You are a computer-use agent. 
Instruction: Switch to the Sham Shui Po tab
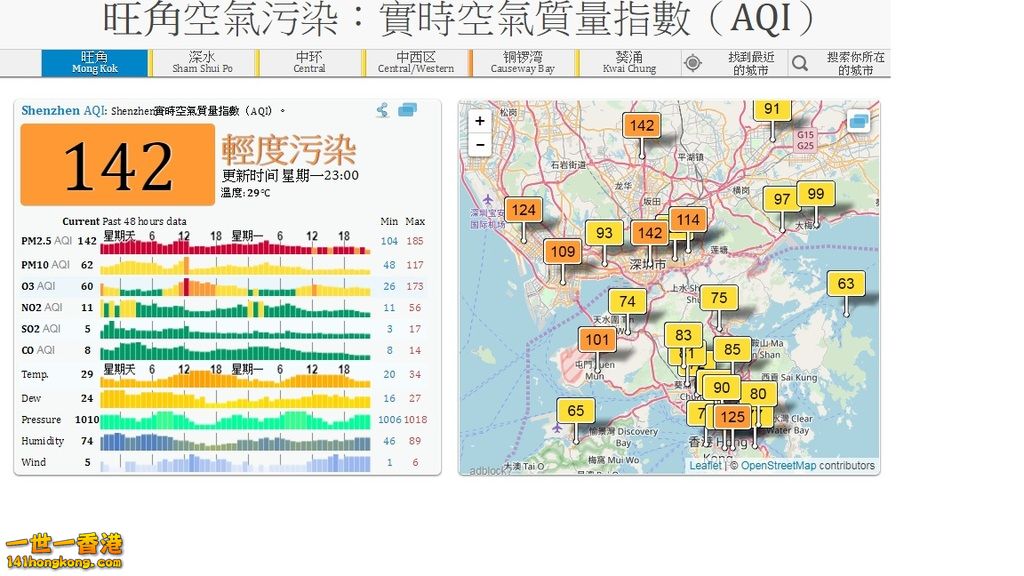click(x=202, y=63)
